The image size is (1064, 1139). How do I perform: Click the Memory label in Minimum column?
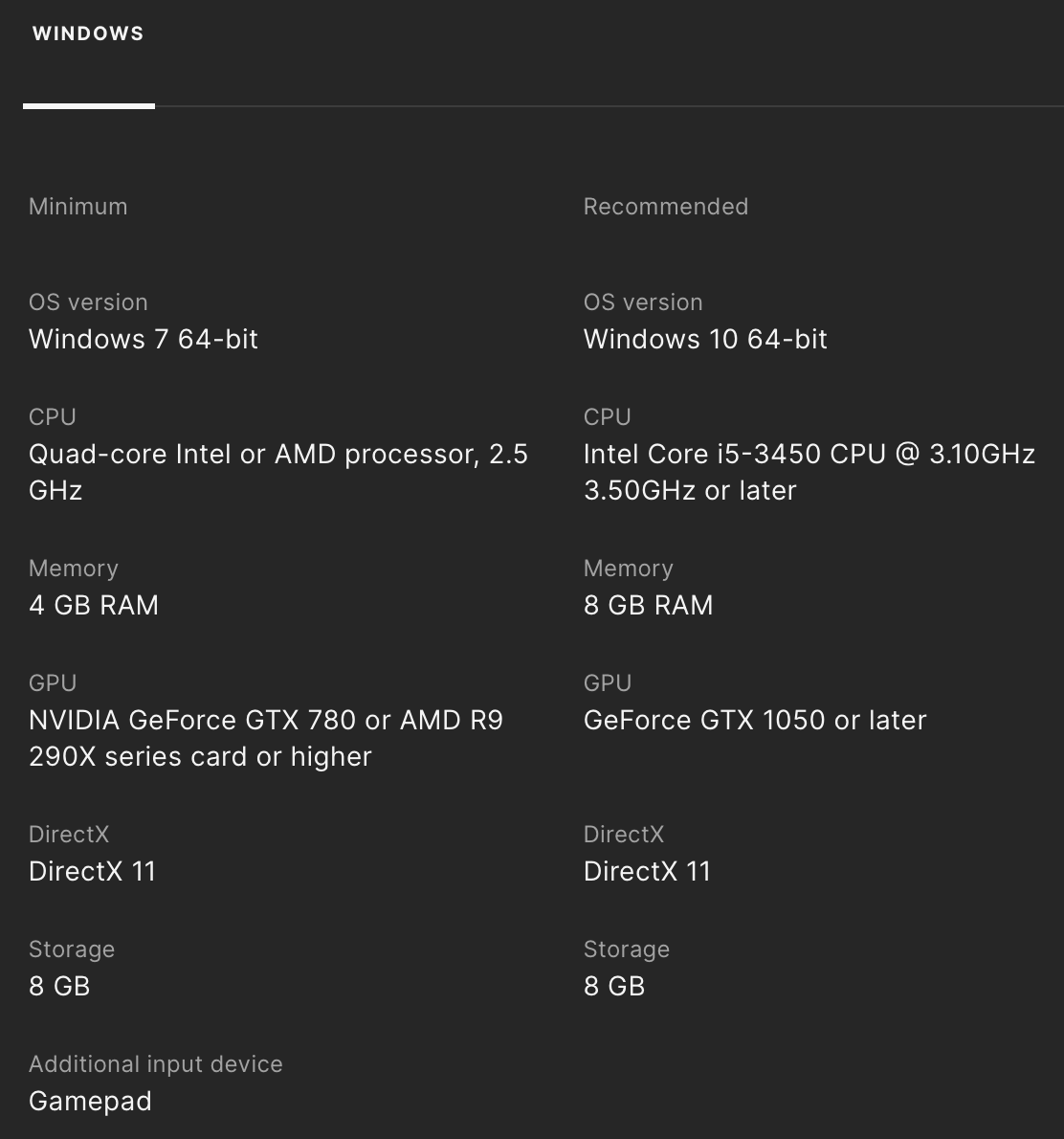(74, 569)
